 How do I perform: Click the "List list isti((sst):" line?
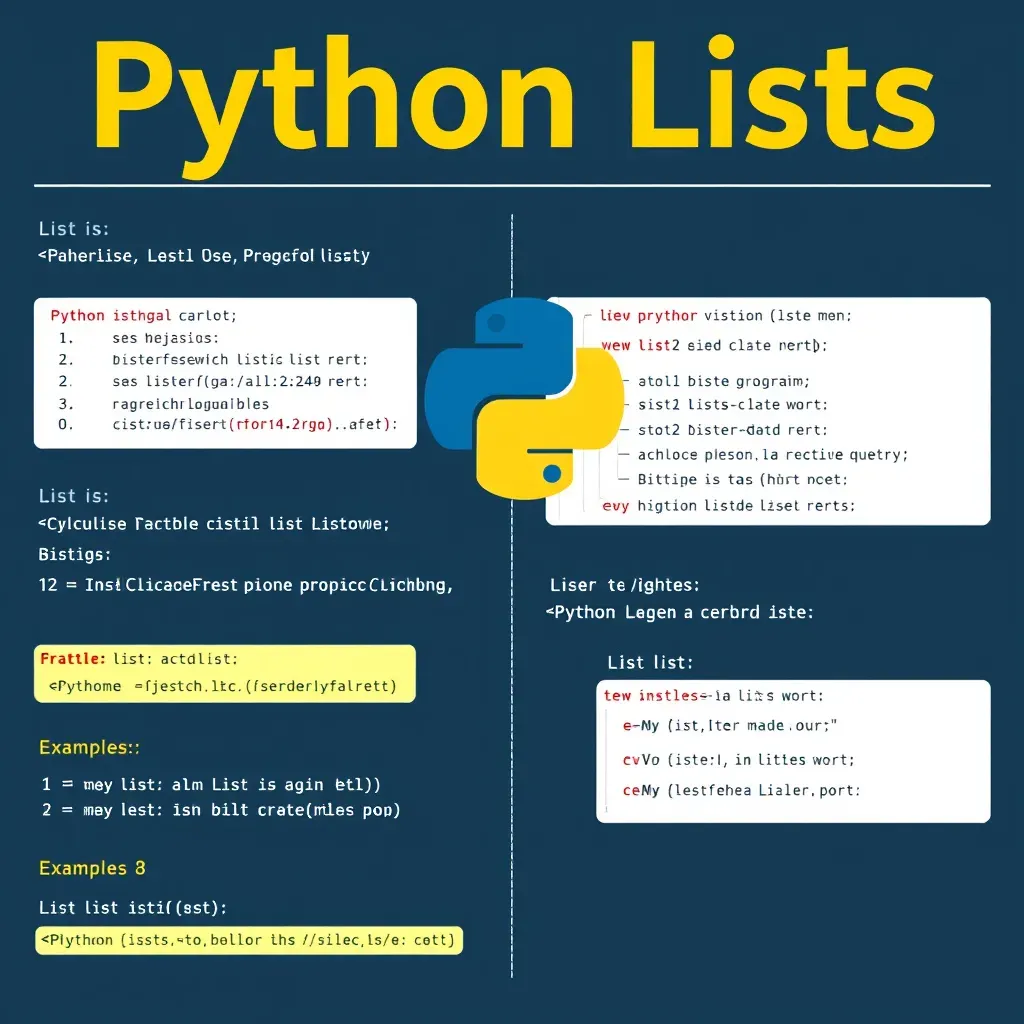[133, 908]
